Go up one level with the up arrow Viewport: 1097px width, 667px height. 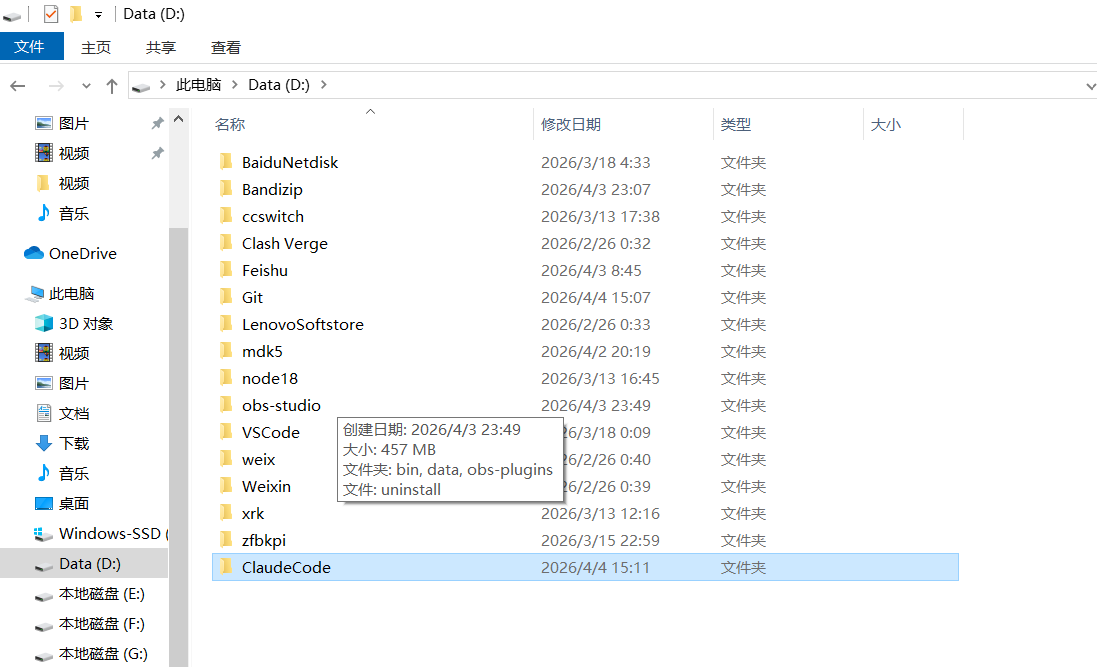coord(112,85)
